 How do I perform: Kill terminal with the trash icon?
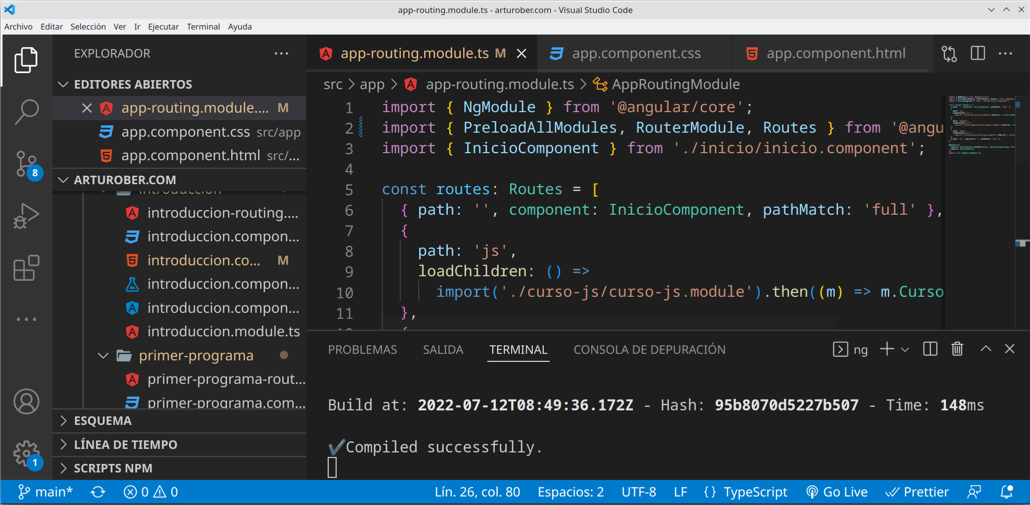coord(957,349)
